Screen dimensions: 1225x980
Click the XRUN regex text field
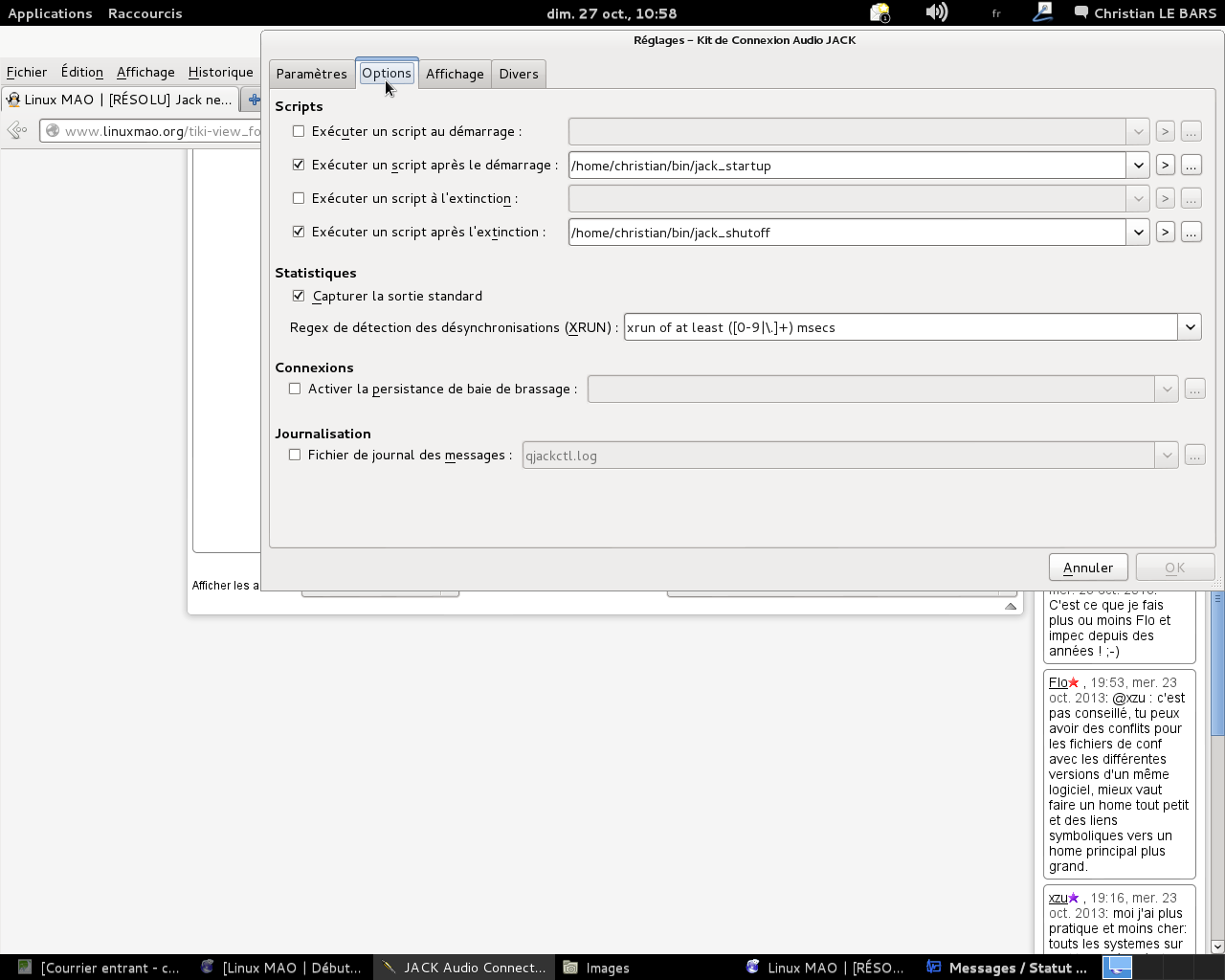tap(901, 327)
